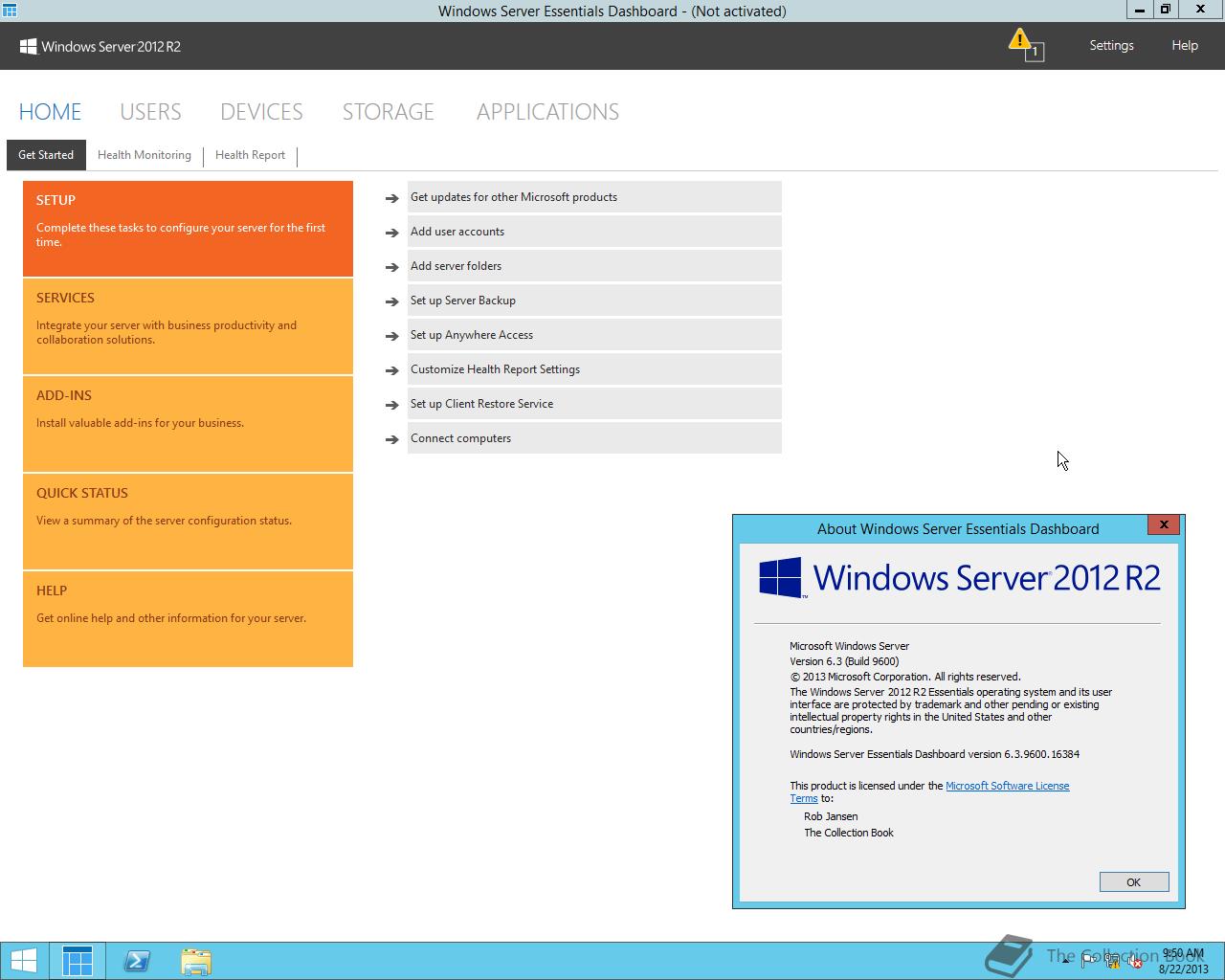Open the Microsoft Software License Terms link
Screen dimensions: 1225x980
pyautogui.click(x=1007, y=786)
